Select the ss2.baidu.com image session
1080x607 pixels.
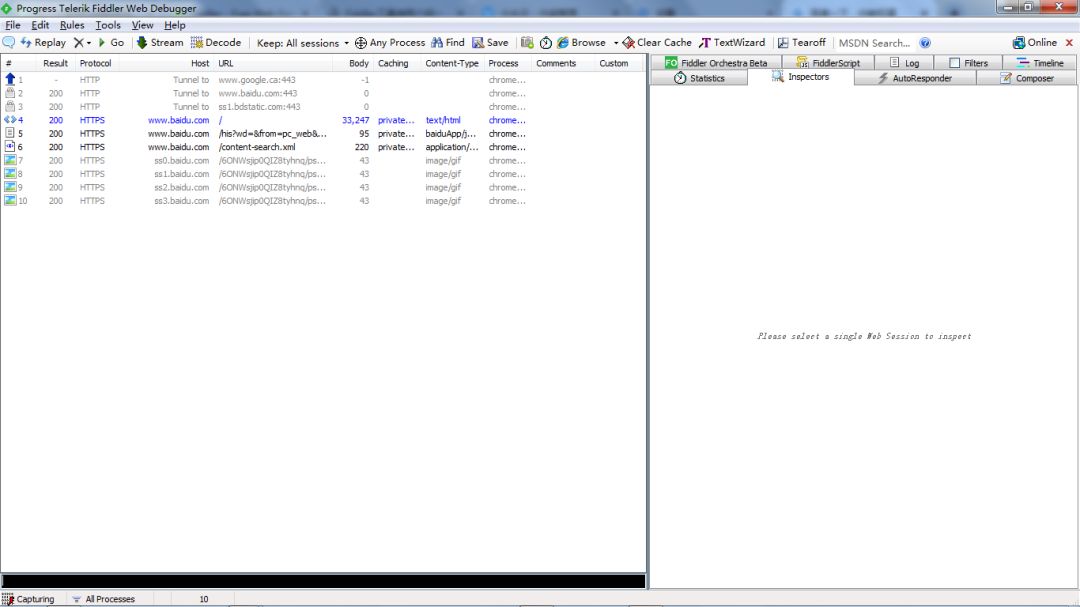[323, 187]
